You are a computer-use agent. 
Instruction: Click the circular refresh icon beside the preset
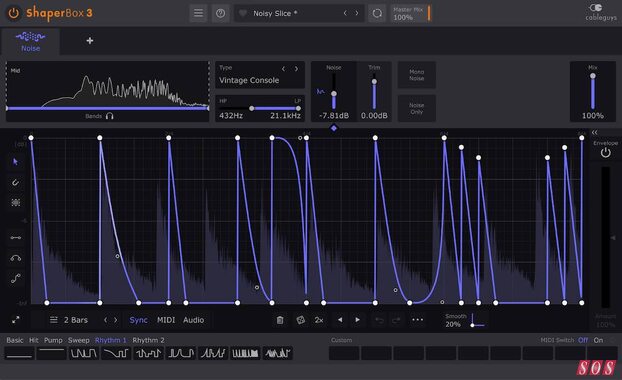coord(377,13)
